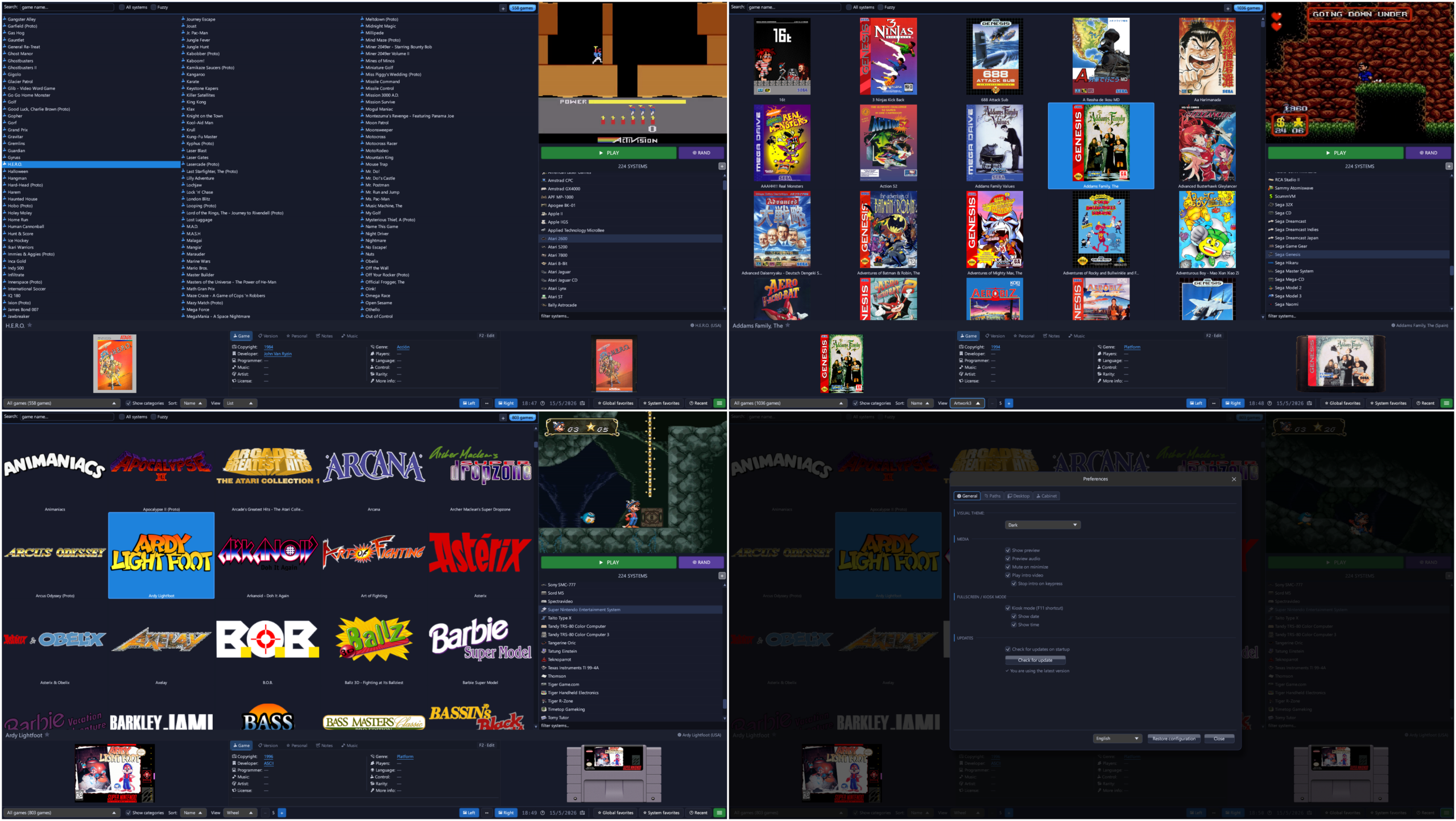This screenshot has height=821, width=1456.
Task: Click plus beside 224 SYSTEMS in Addams Family window
Action: point(1449,166)
